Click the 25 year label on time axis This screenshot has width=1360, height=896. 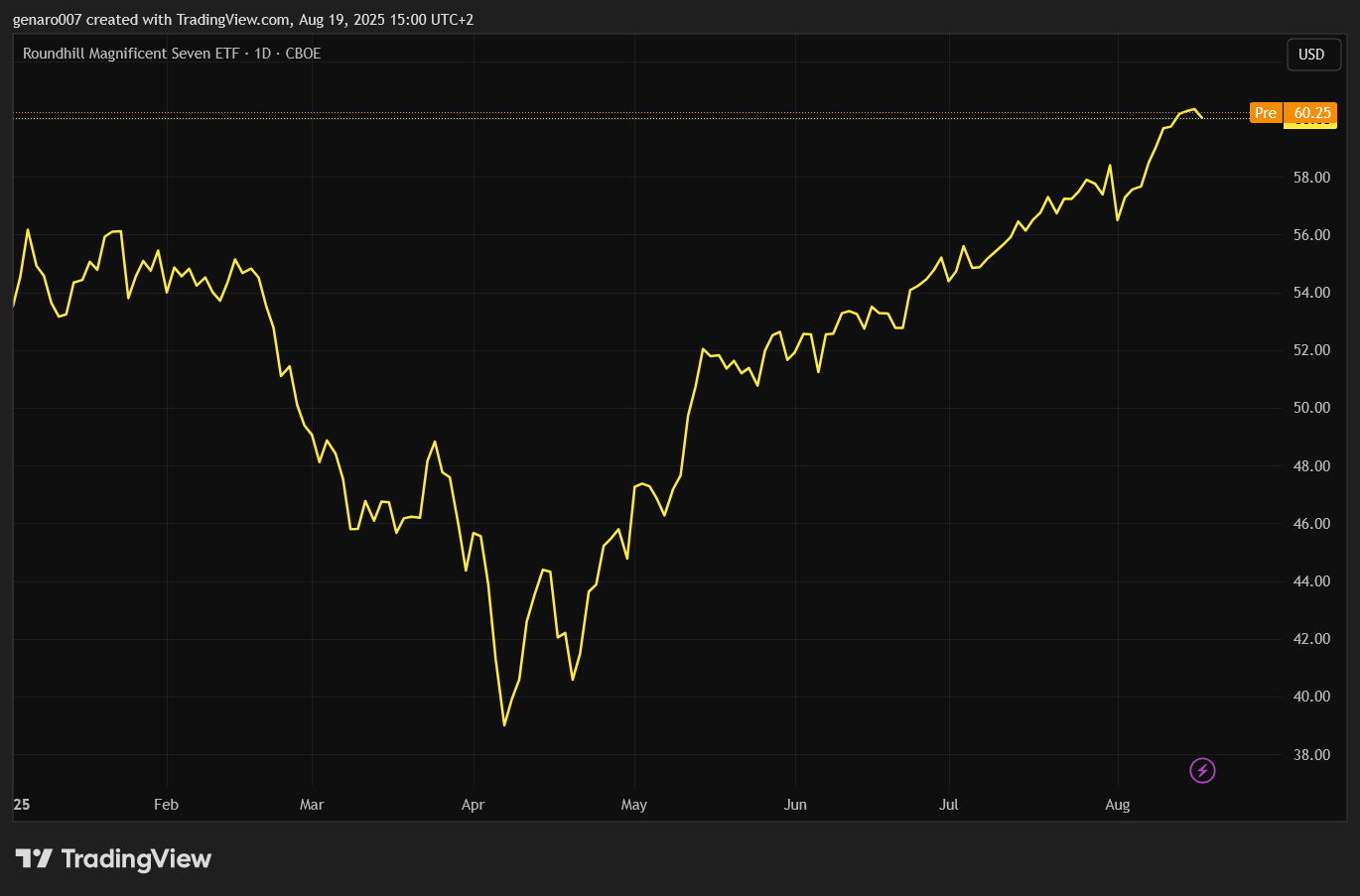[22, 805]
